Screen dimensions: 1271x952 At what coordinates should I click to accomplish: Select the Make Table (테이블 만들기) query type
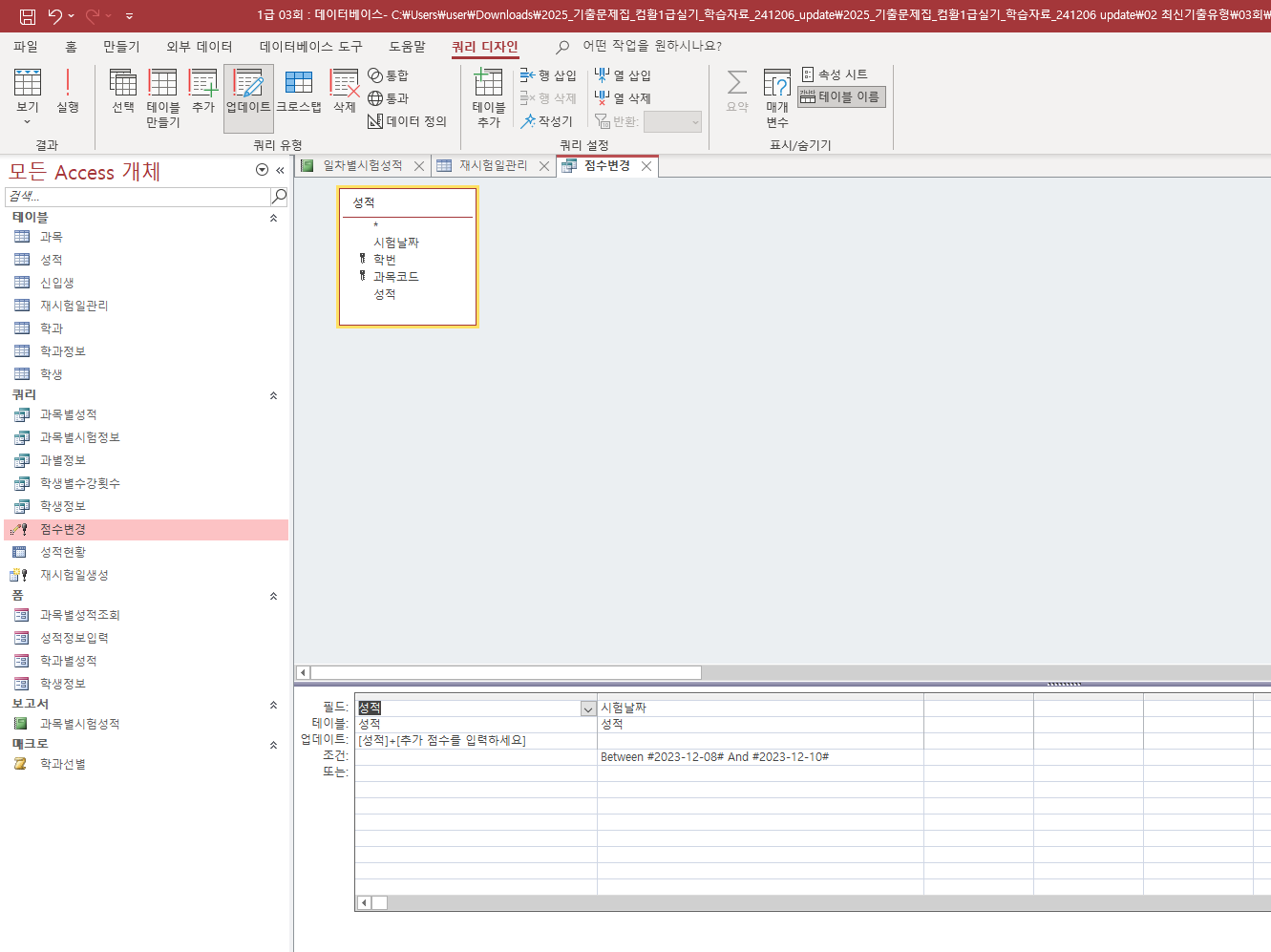click(162, 97)
